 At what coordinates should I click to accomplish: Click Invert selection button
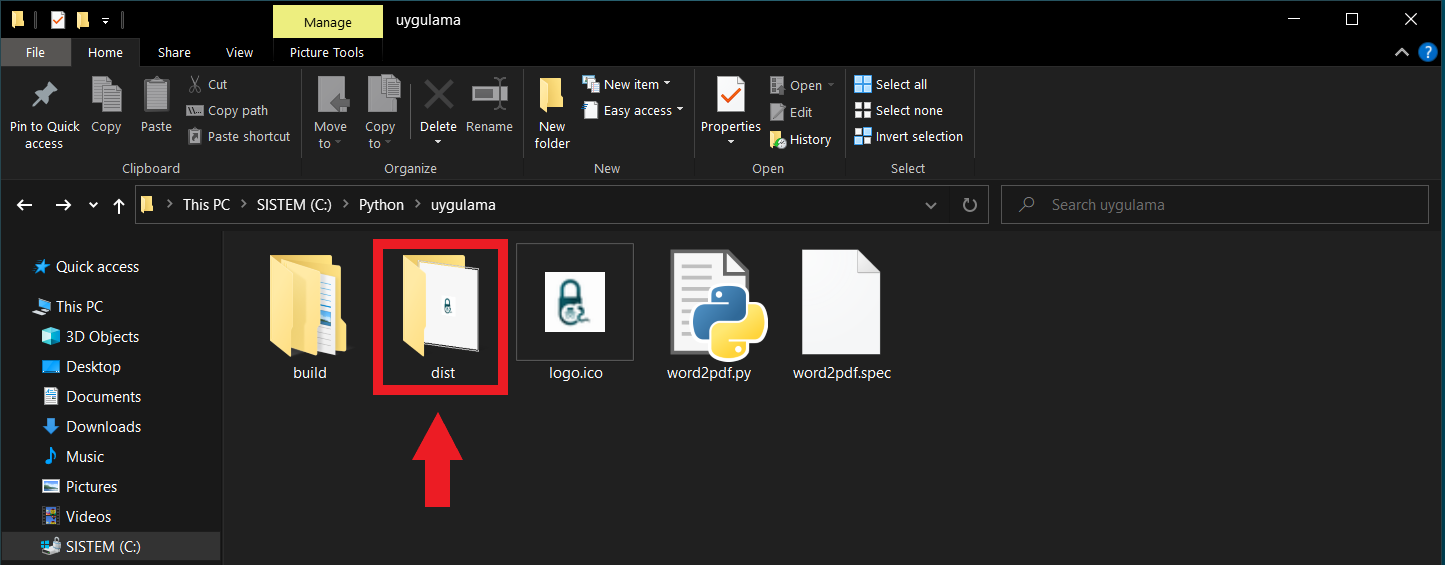pyautogui.click(x=908, y=137)
